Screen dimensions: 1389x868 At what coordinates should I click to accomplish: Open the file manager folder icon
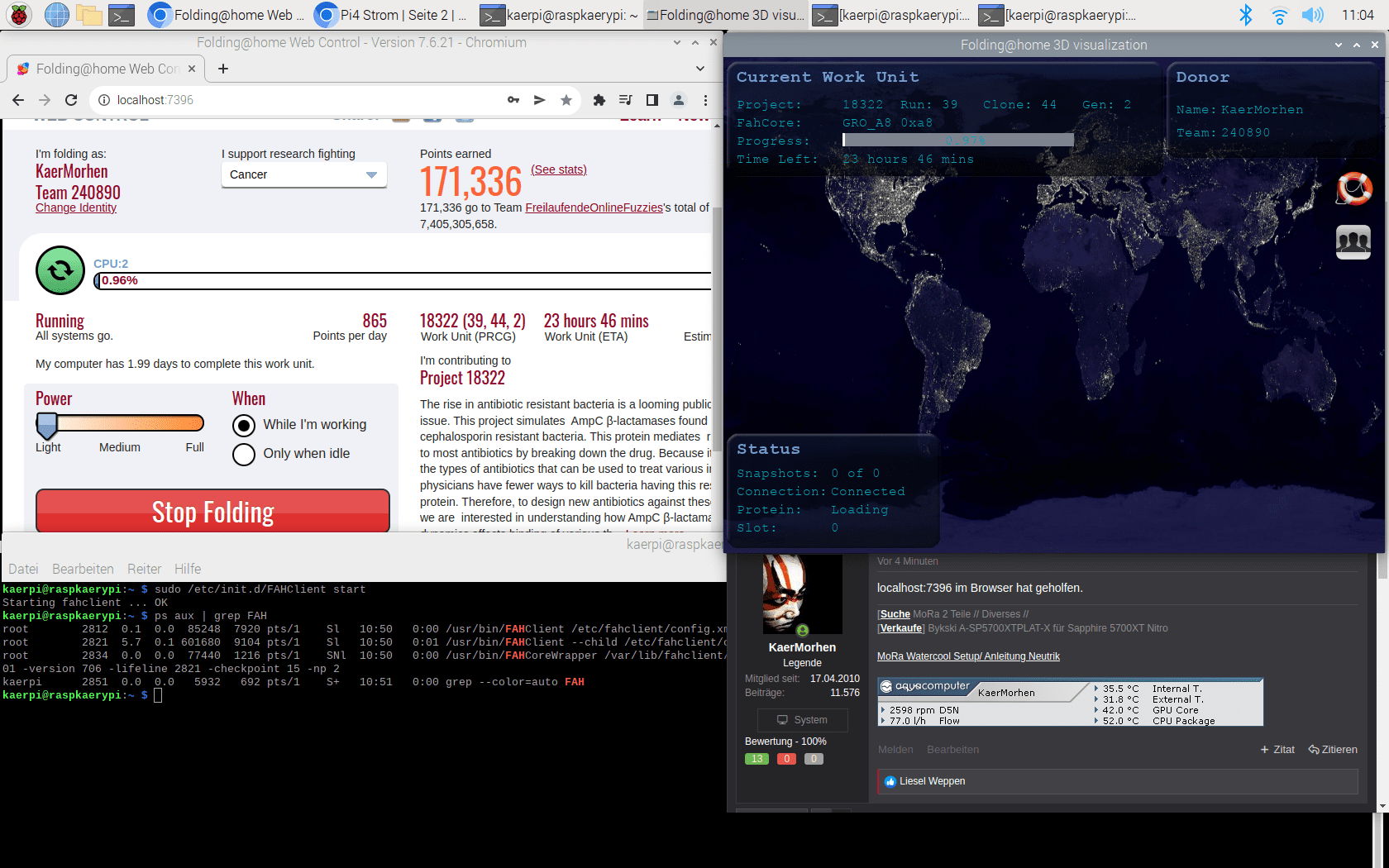(89, 14)
